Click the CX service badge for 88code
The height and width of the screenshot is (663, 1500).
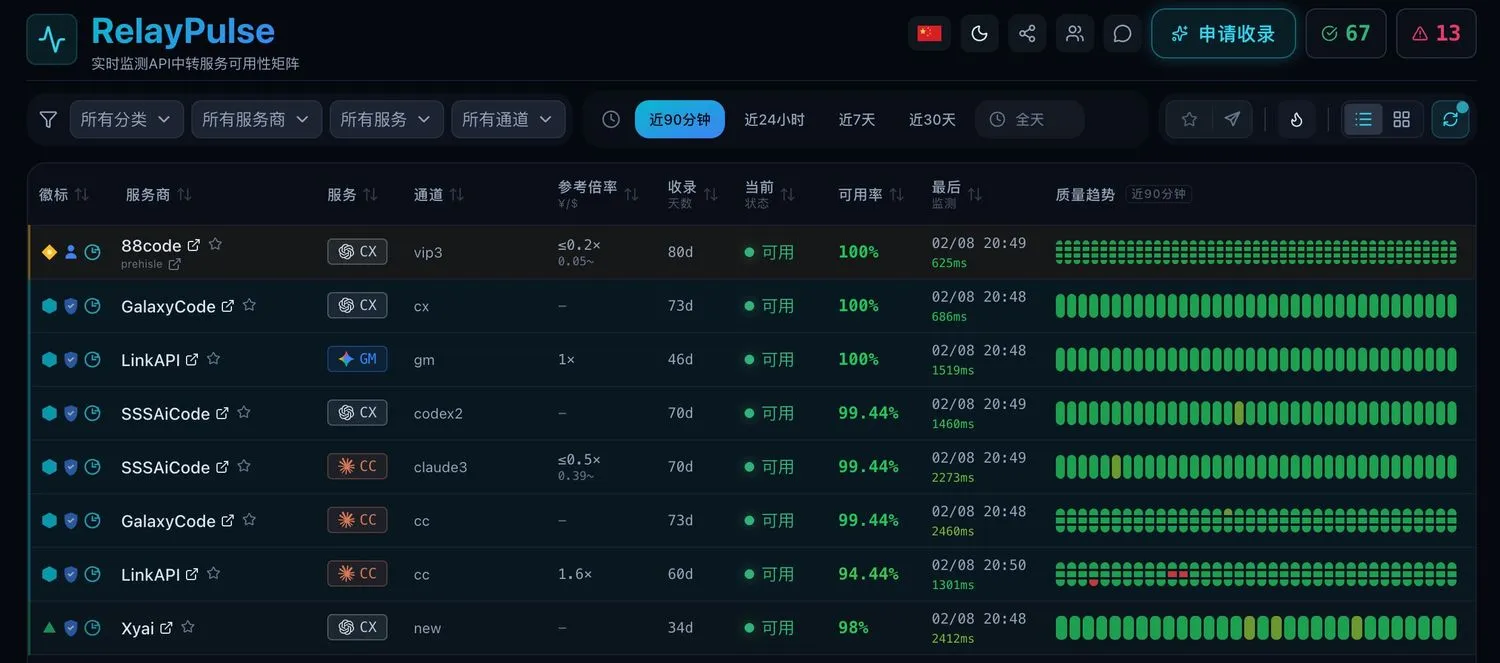(x=357, y=251)
